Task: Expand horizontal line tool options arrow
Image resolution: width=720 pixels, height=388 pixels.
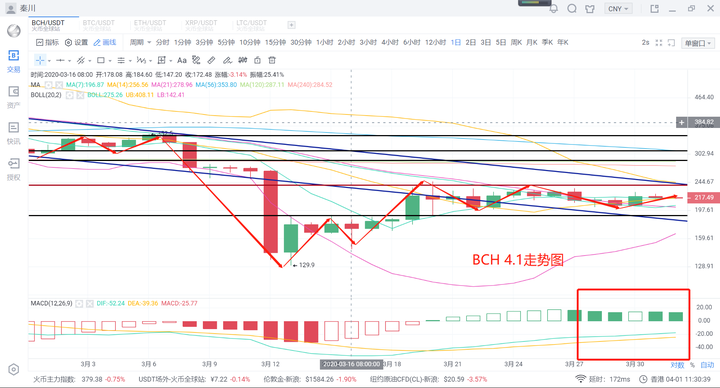Action: 69,61
